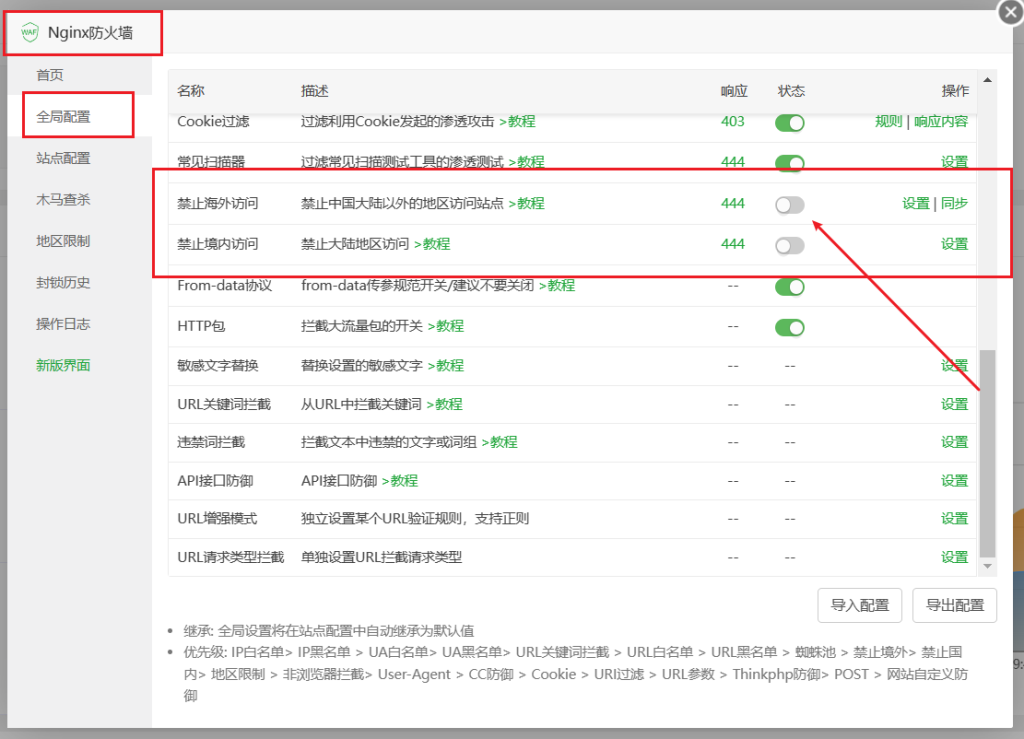Turn off the From-data协议 toggle
Screen dimensions: 1024x739
pos(790,287)
